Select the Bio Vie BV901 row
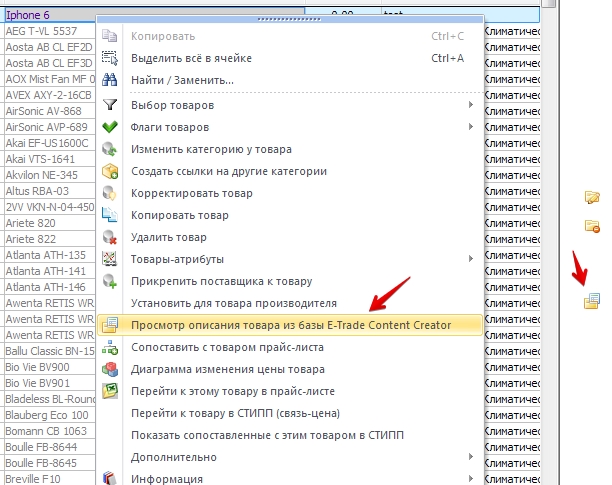Screen dimensions: 612x485 (50, 383)
